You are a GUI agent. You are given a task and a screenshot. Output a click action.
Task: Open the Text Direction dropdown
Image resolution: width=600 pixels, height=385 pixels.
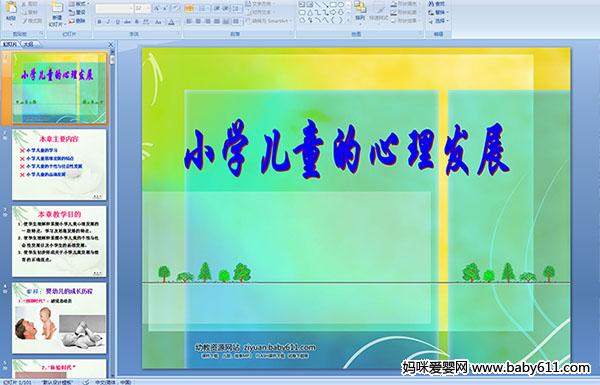(x=261, y=4)
